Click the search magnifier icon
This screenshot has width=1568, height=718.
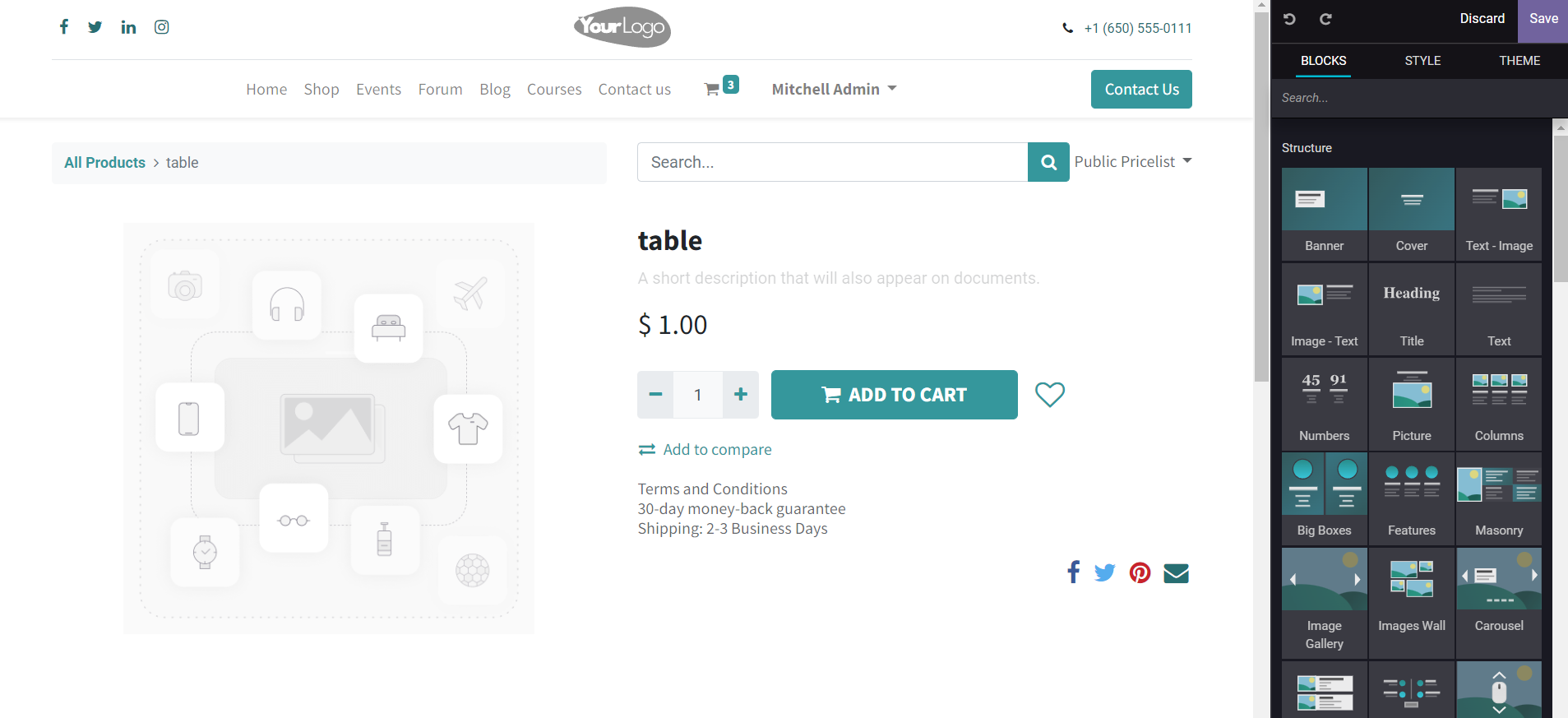(1048, 162)
